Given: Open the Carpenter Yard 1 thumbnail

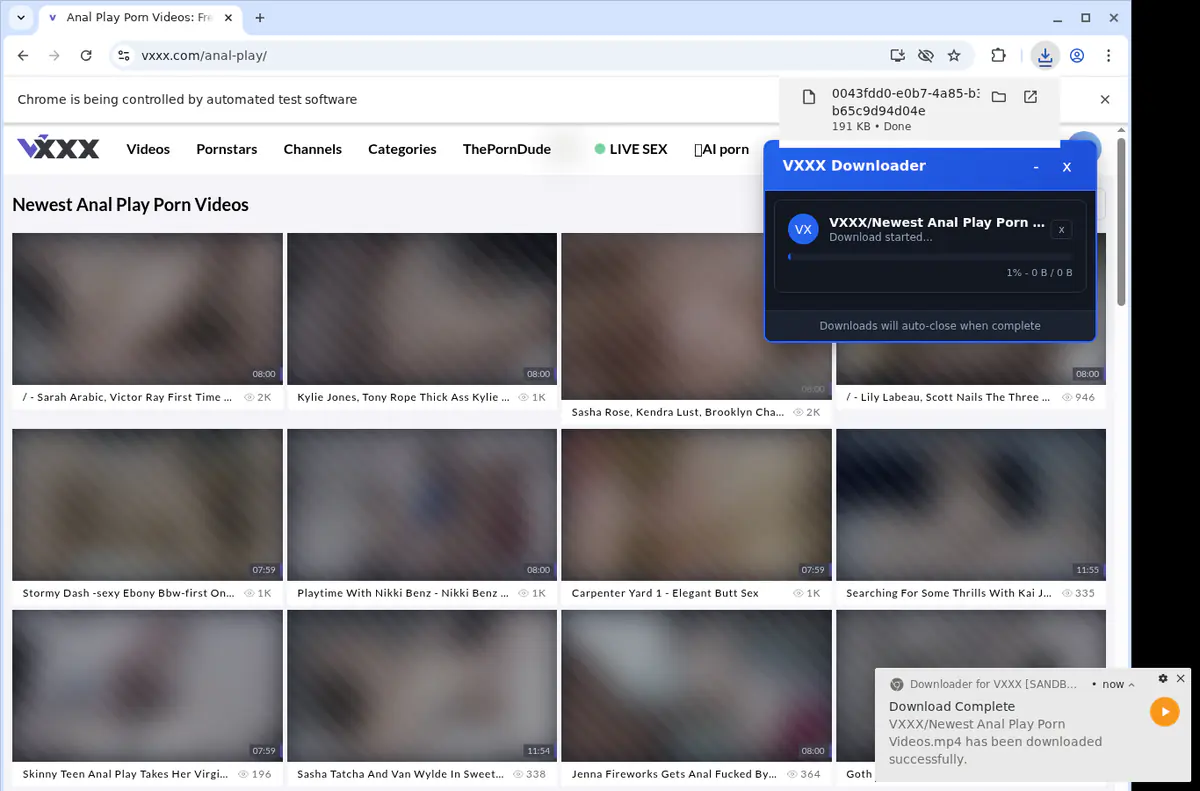Looking at the screenshot, I should (x=696, y=505).
